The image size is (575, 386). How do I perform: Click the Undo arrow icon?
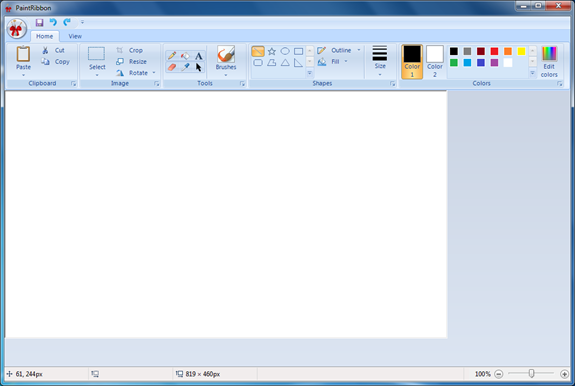tap(53, 22)
